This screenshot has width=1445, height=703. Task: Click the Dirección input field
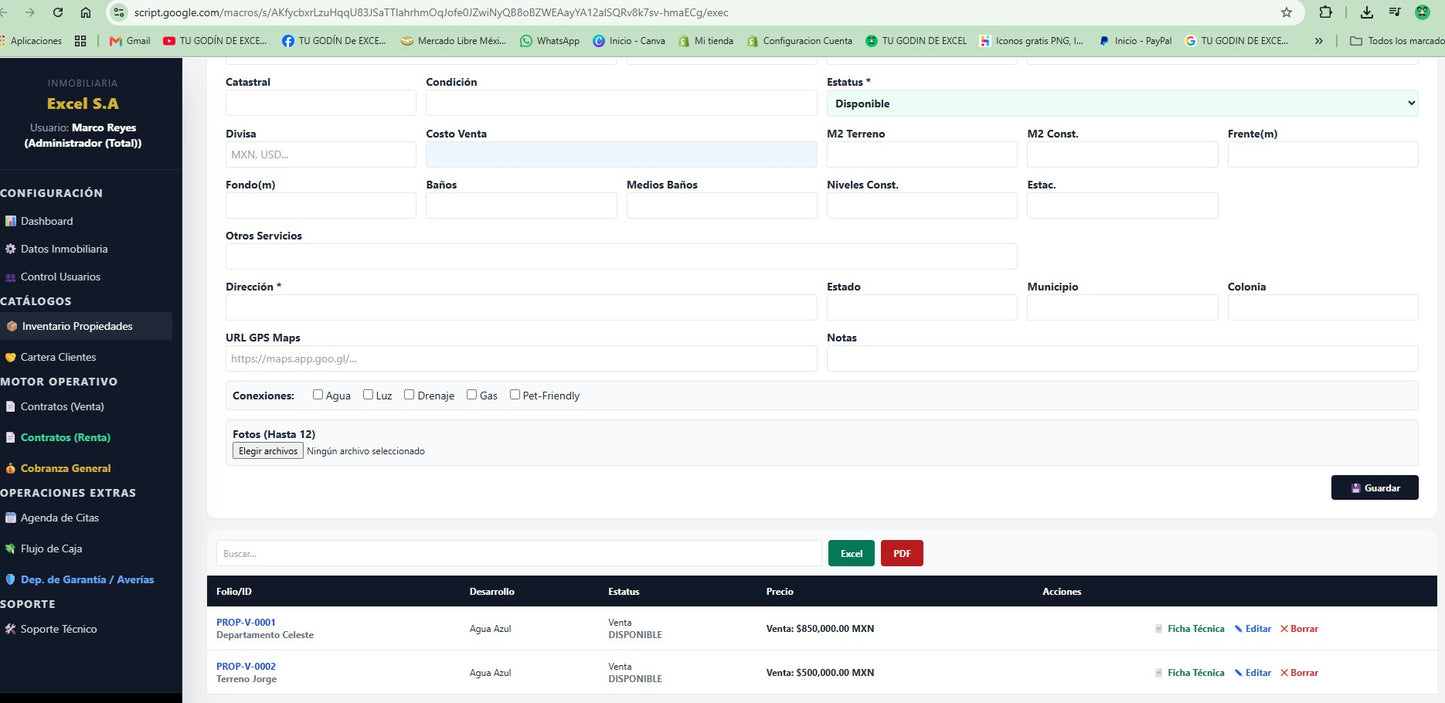pos(521,307)
